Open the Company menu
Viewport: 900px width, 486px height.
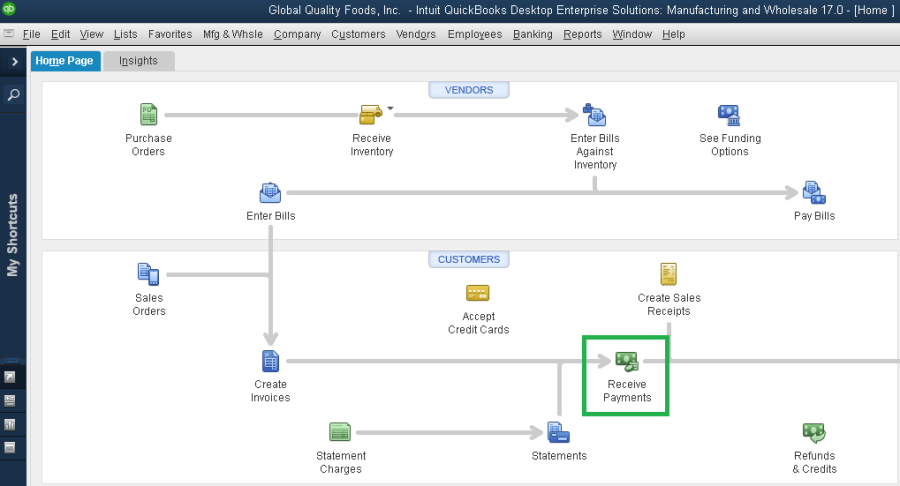pyautogui.click(x=297, y=34)
